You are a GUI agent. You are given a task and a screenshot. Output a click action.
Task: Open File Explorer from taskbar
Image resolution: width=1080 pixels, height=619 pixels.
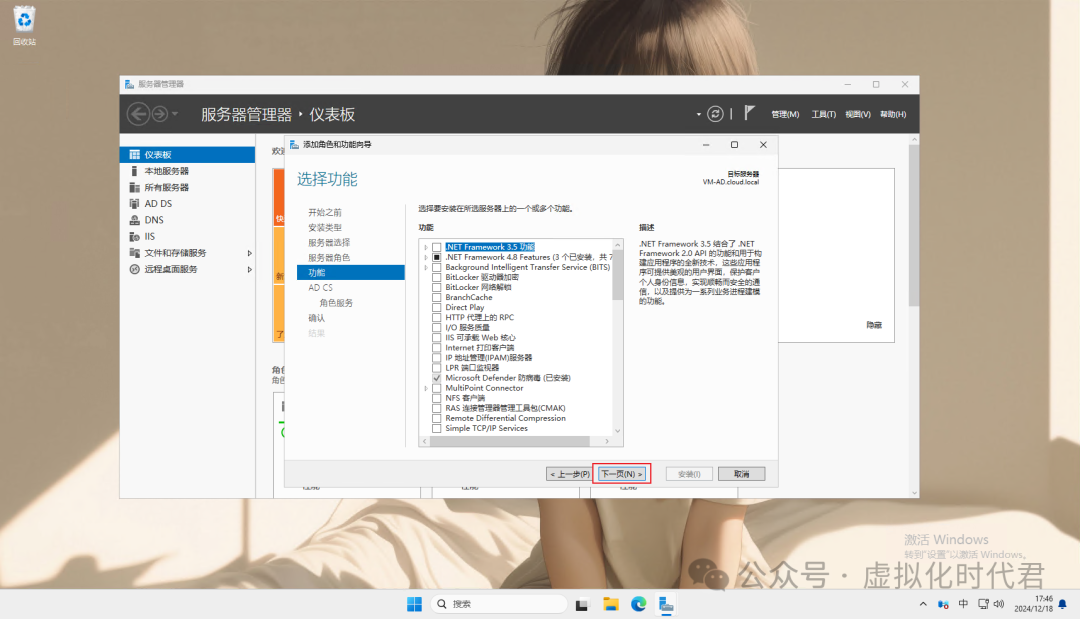(610, 604)
